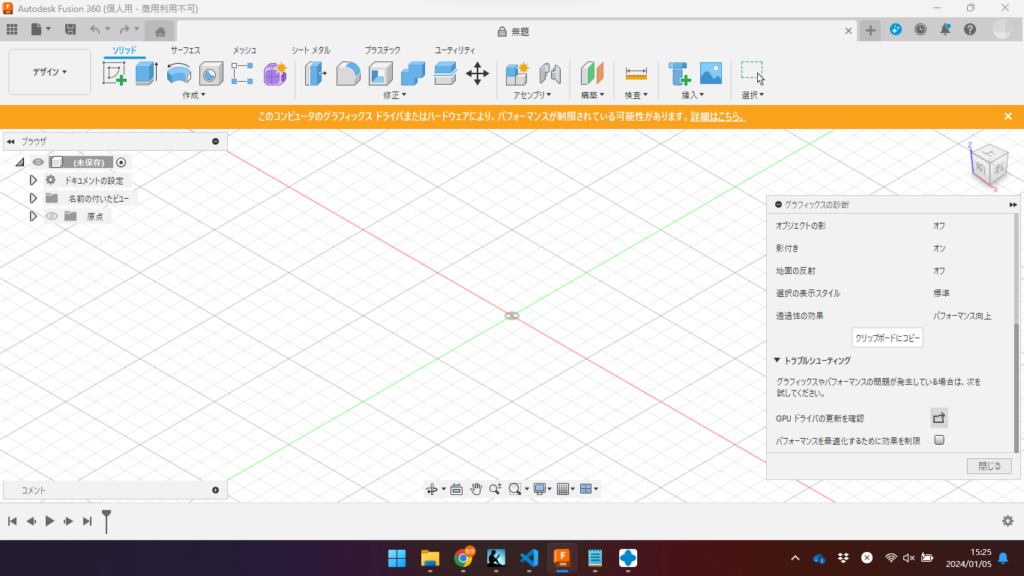
Task: Select the Revolve tool
Action: (178, 73)
